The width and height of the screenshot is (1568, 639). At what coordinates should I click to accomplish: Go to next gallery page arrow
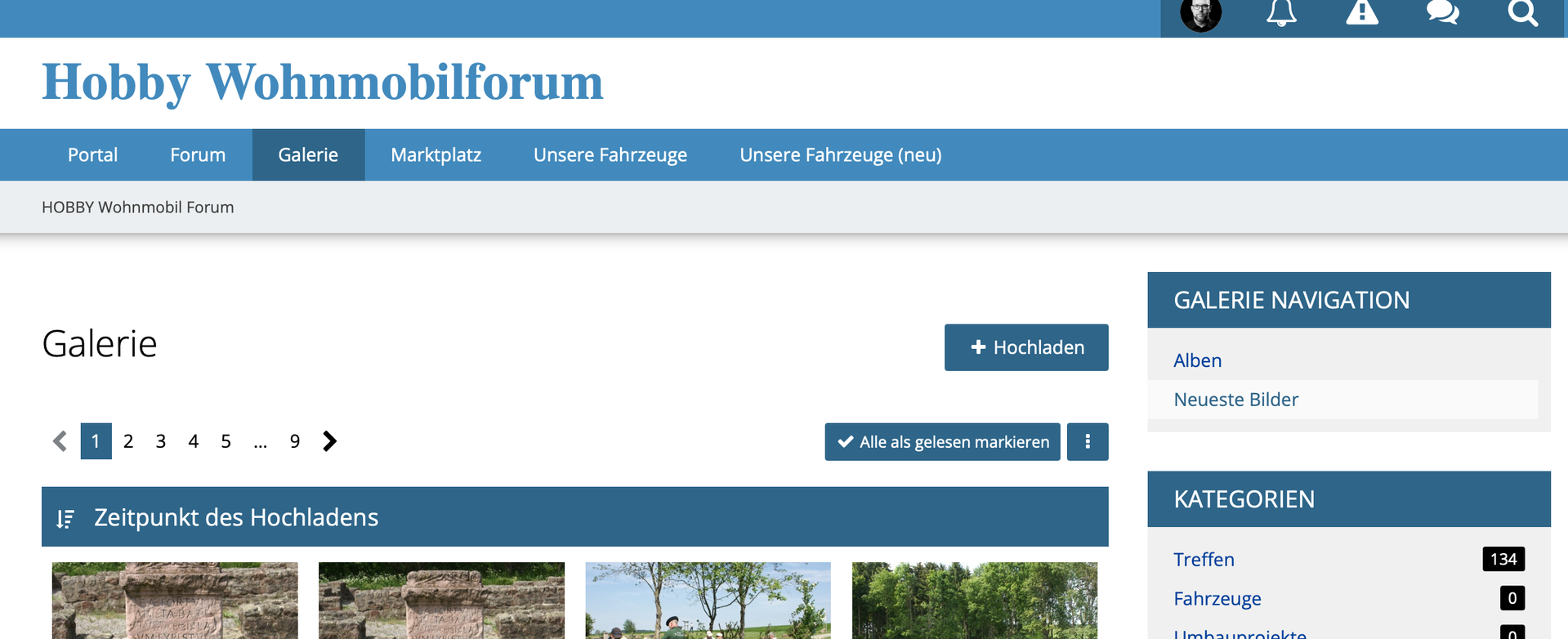tap(329, 441)
